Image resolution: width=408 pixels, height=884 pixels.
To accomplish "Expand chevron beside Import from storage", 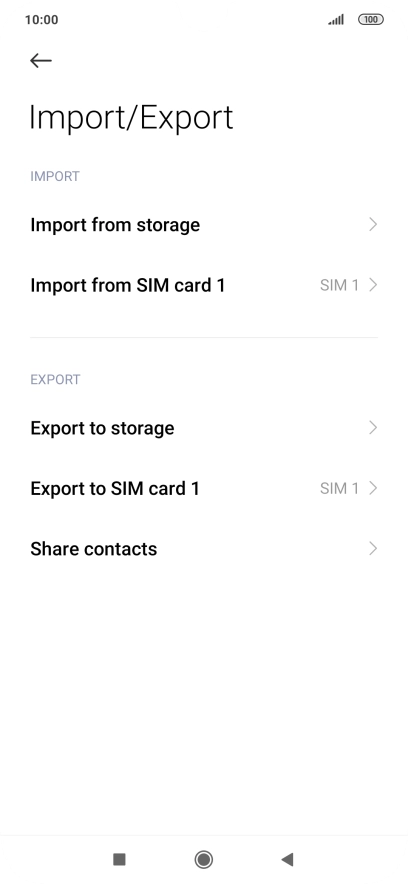I will click(372, 224).
